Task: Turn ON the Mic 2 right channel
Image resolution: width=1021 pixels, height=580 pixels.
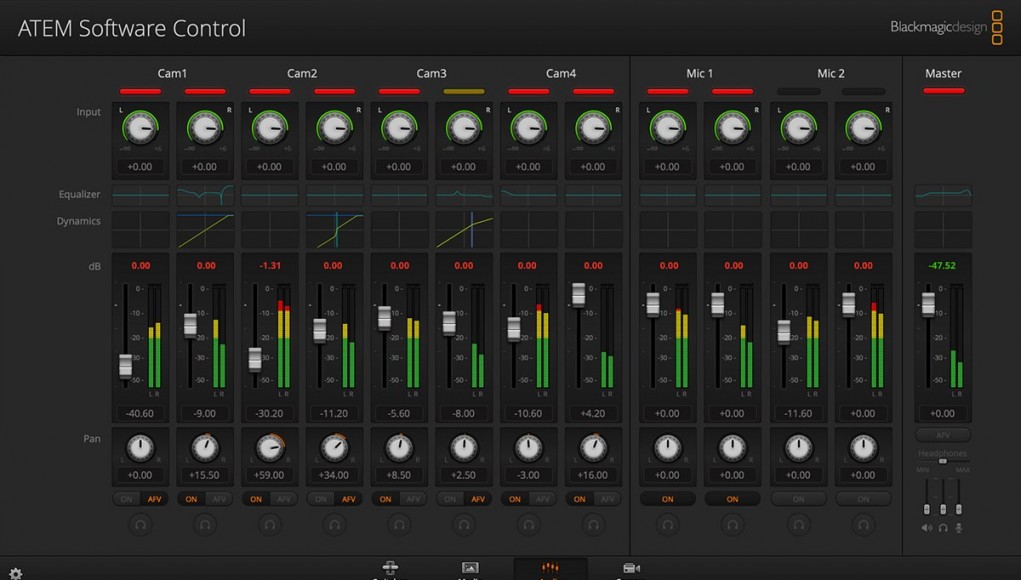Action: click(863, 499)
